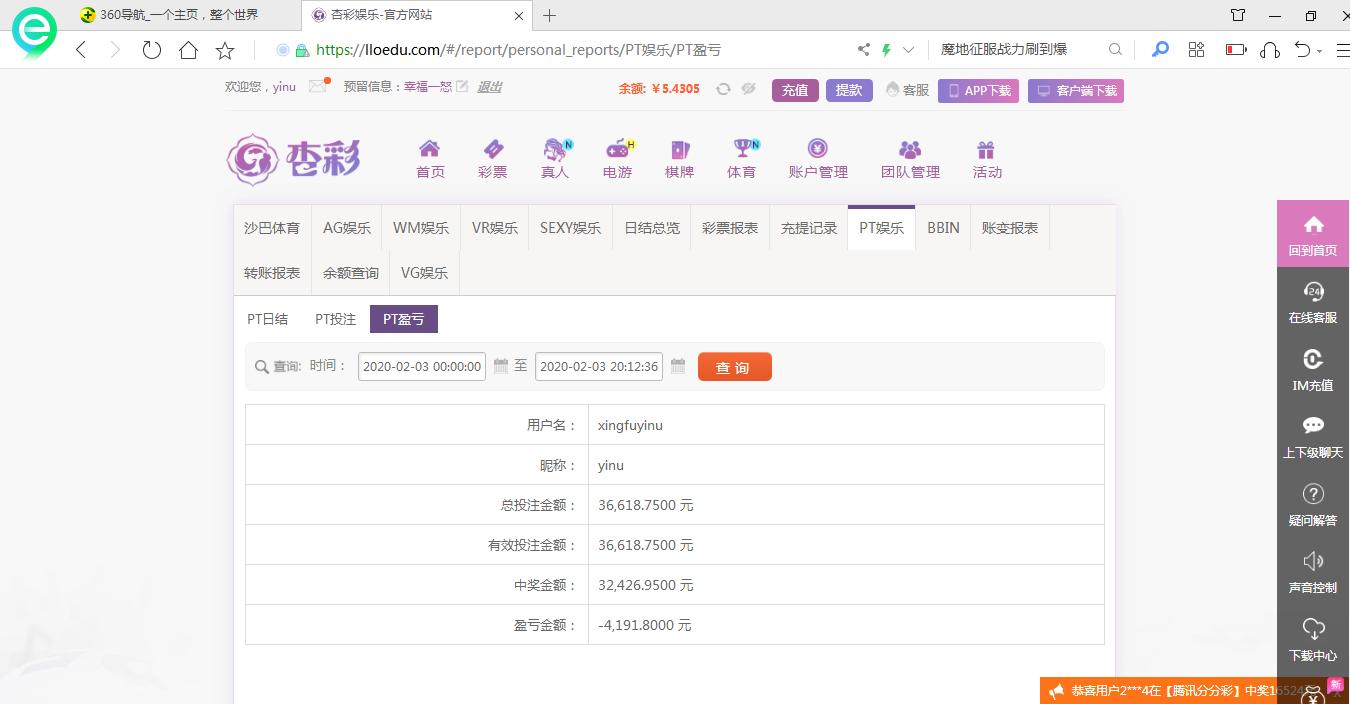
Task: Open the mail envelope notification icon
Action: pos(318,86)
